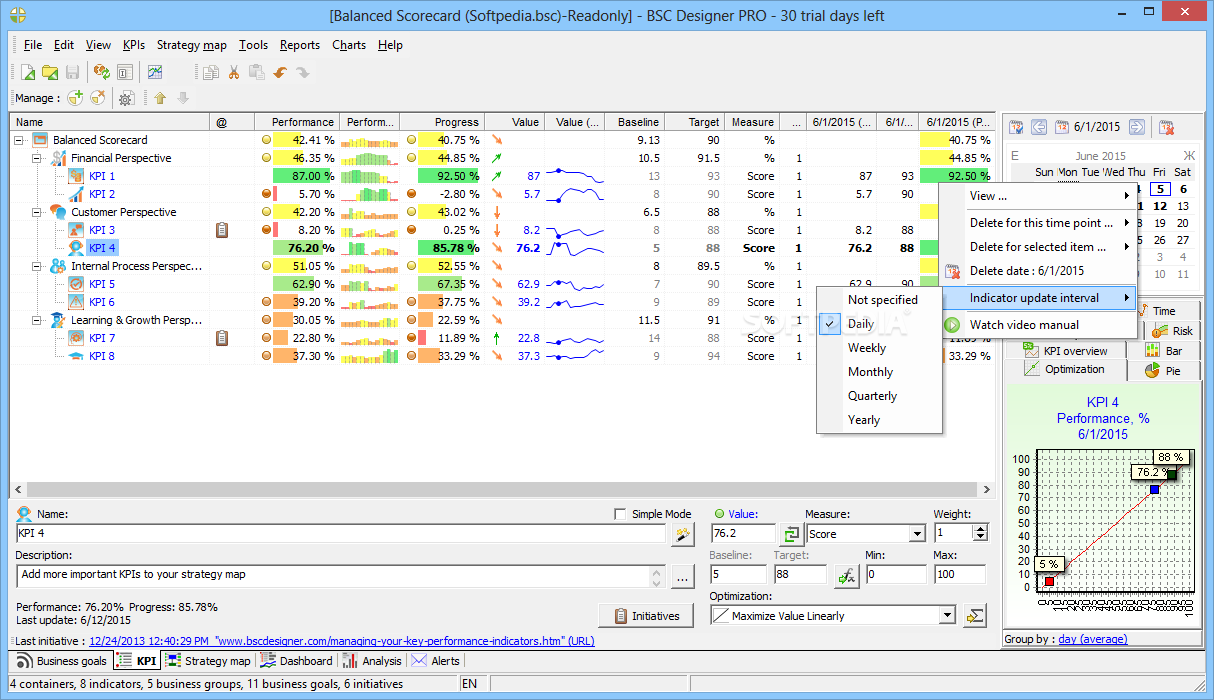1214x700 pixels.
Task: Select the KPI overview chart tab
Action: 1065,351
